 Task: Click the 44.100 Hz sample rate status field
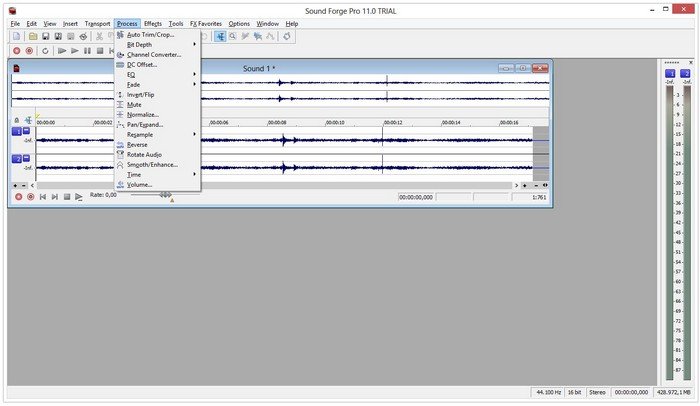548,392
